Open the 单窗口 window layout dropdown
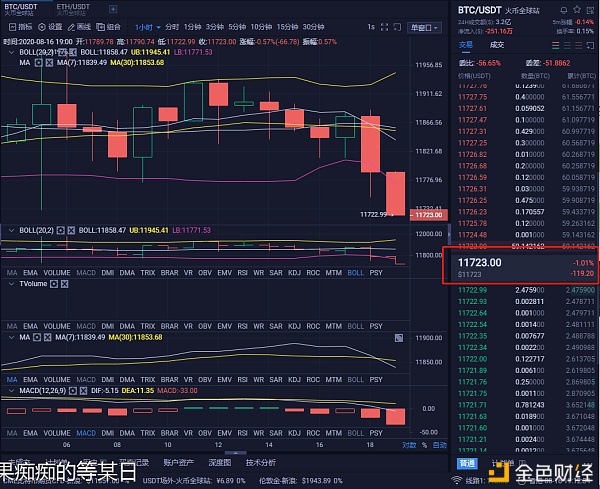The image size is (600, 489). coord(424,28)
